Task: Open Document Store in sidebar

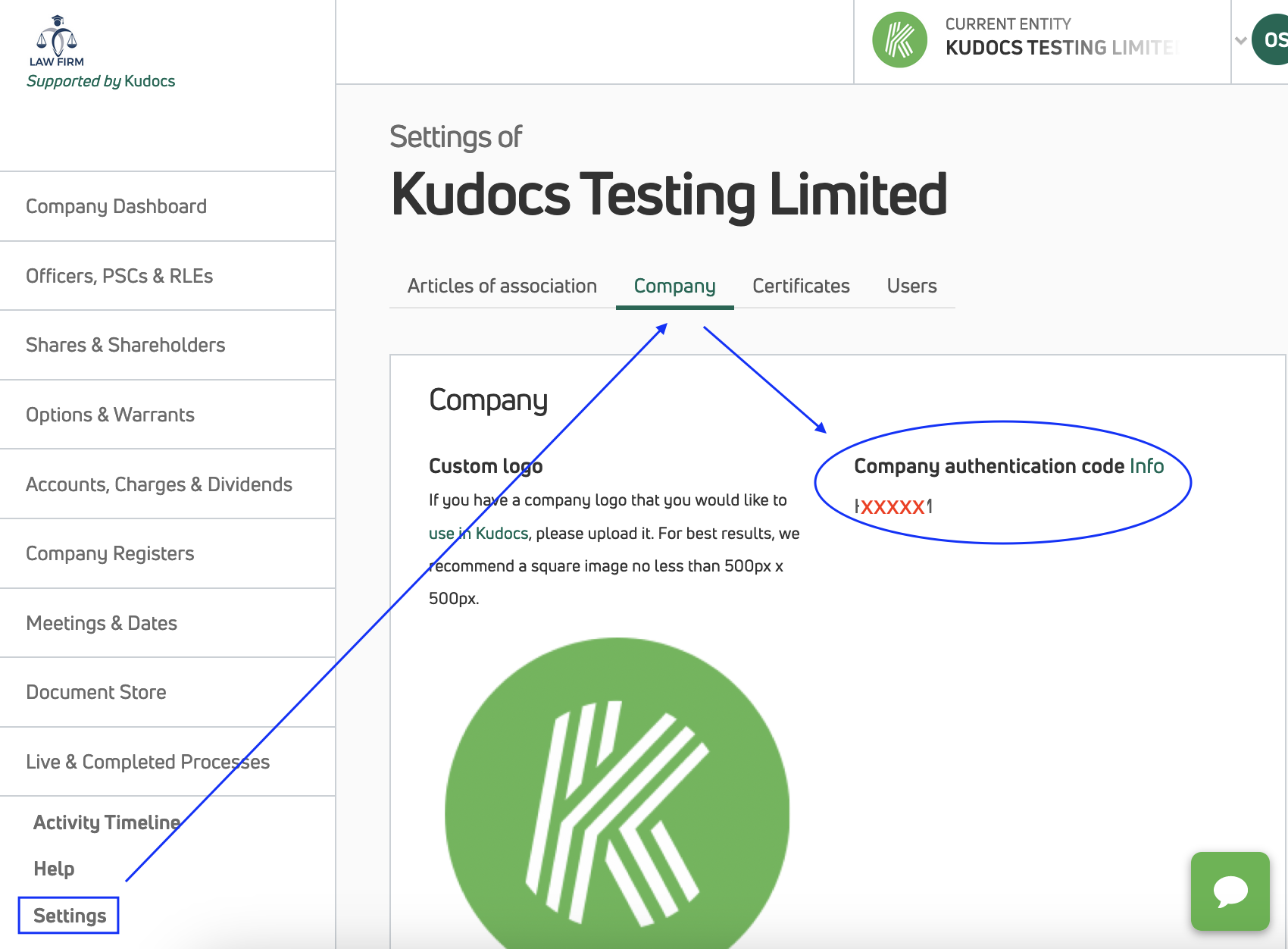Action: pos(95,692)
